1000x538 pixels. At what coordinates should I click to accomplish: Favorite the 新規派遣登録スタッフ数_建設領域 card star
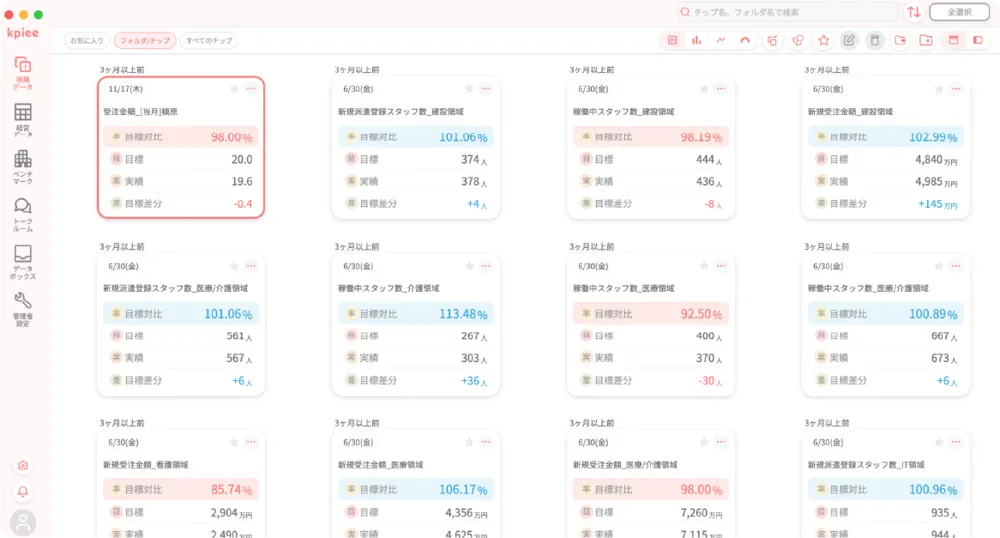click(469, 89)
